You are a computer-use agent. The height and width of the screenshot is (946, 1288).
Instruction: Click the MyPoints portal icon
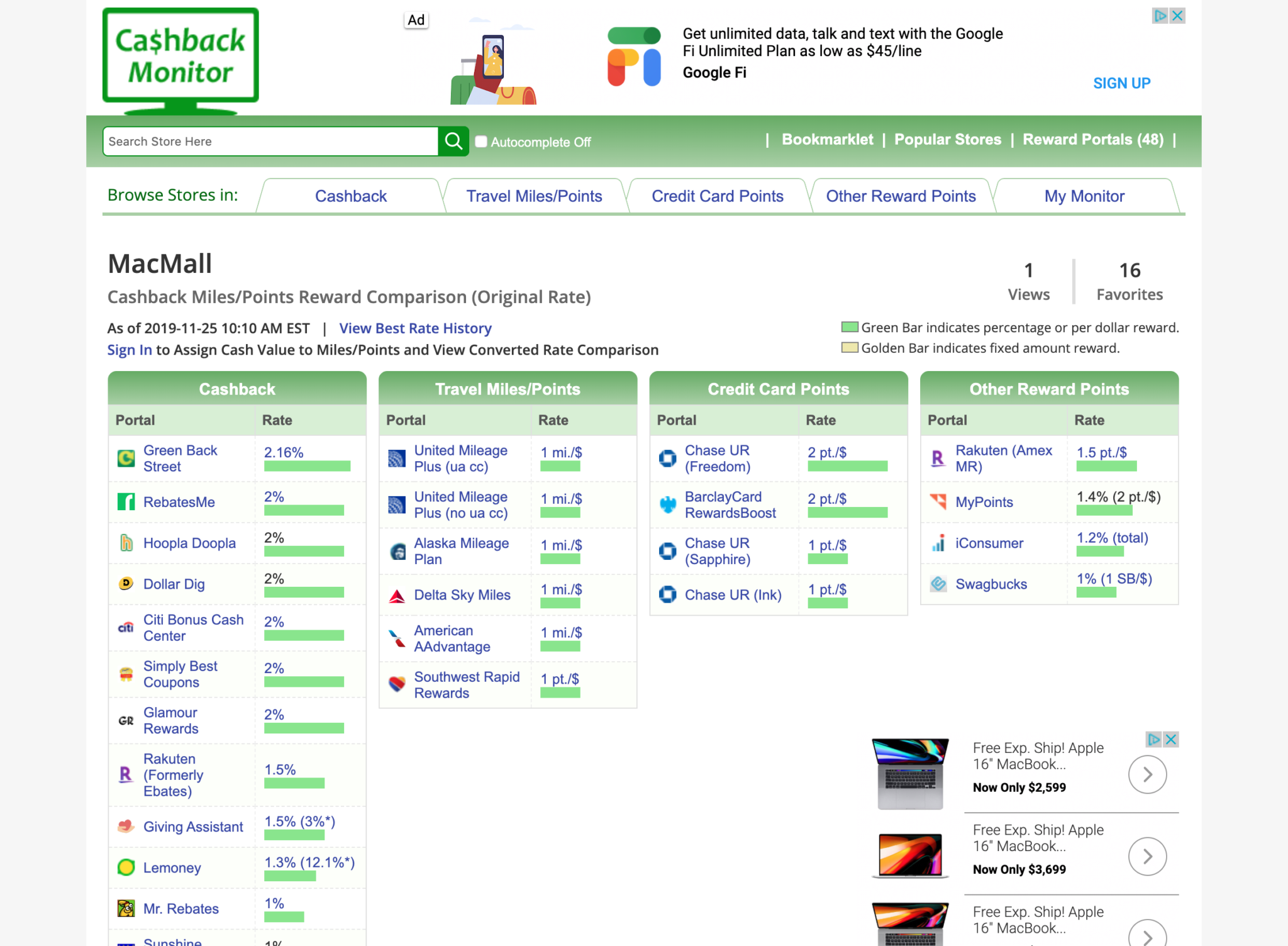click(938, 502)
